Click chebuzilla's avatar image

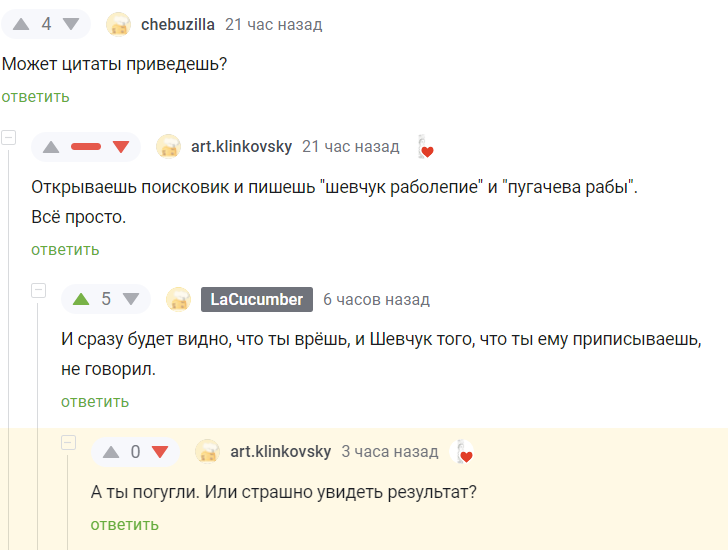[118, 25]
